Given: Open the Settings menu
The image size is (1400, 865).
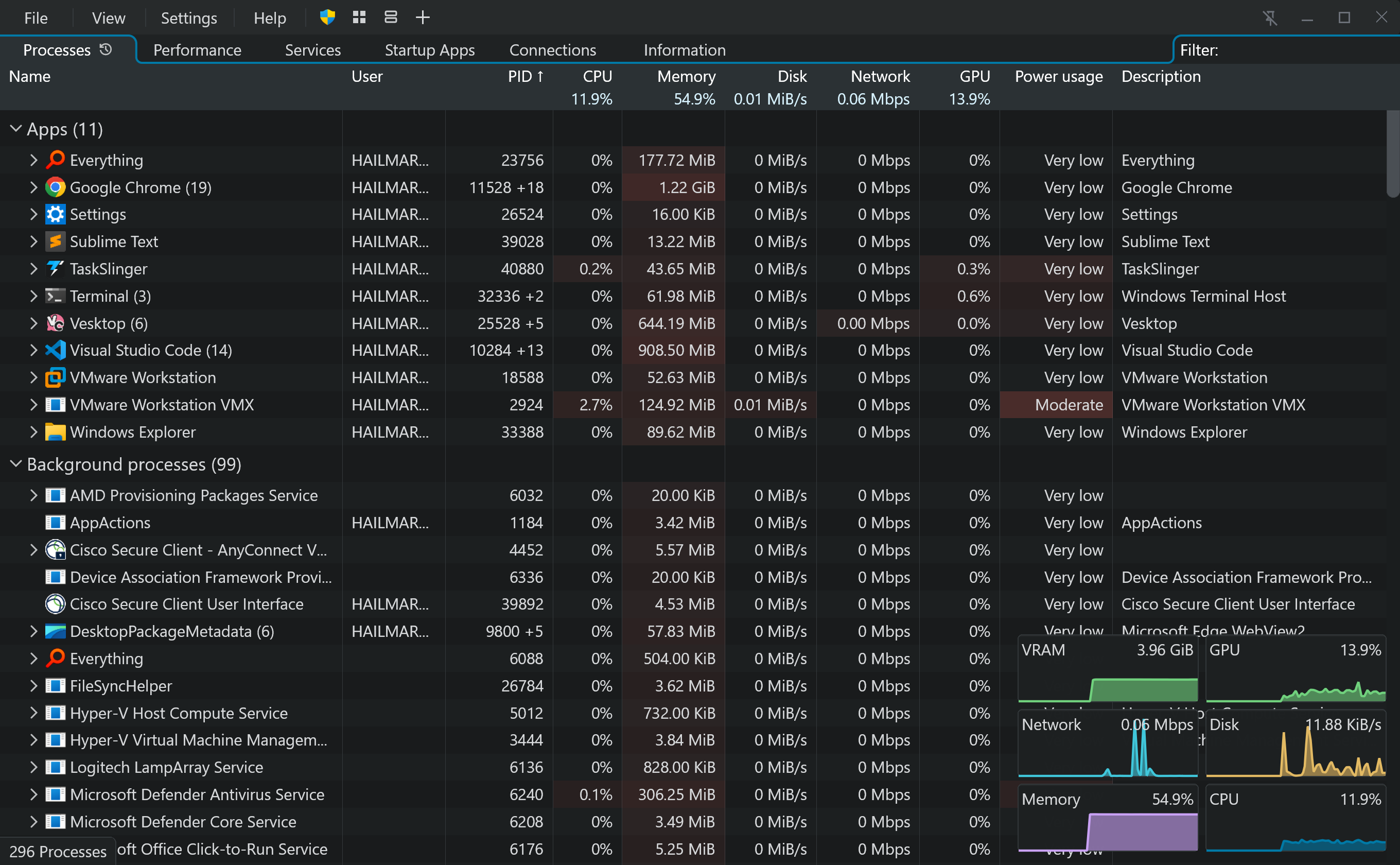Looking at the screenshot, I should tap(189, 19).
